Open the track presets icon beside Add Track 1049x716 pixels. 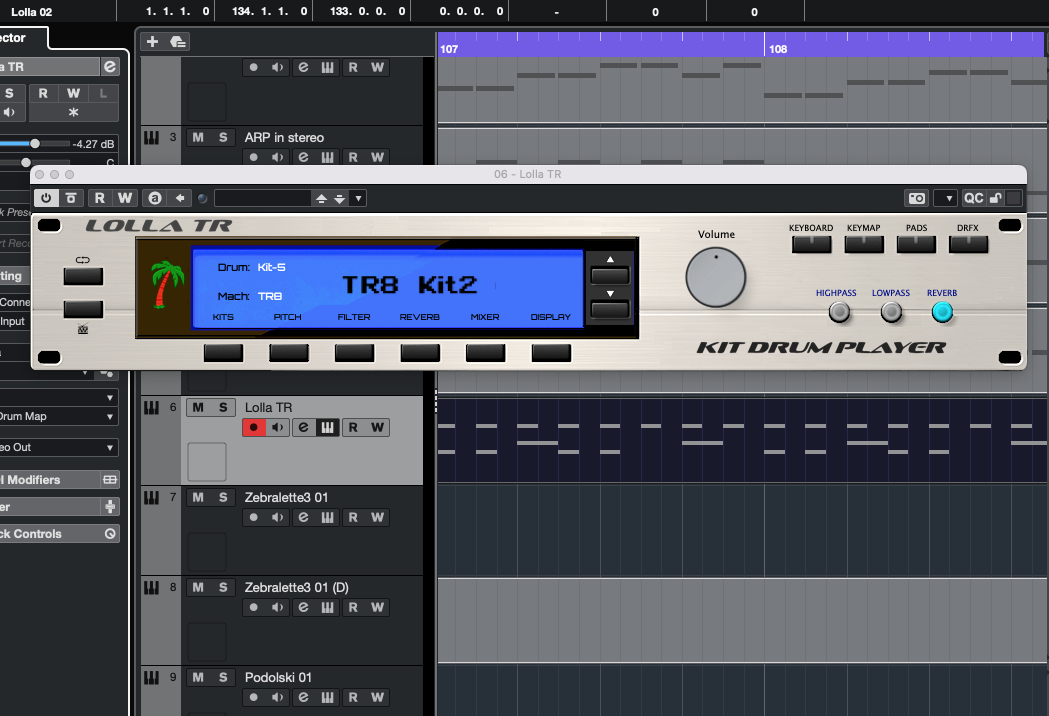coord(177,41)
